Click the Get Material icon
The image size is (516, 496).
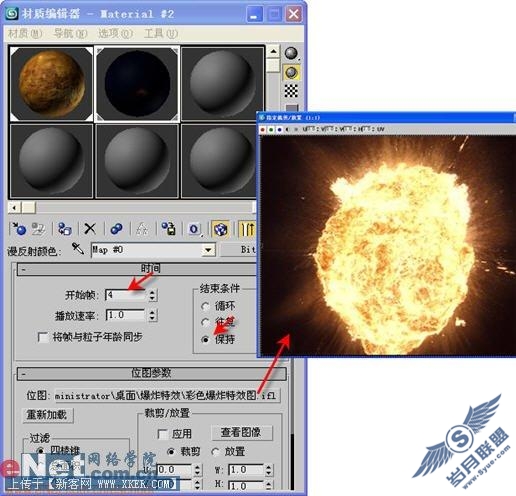click(x=19, y=229)
